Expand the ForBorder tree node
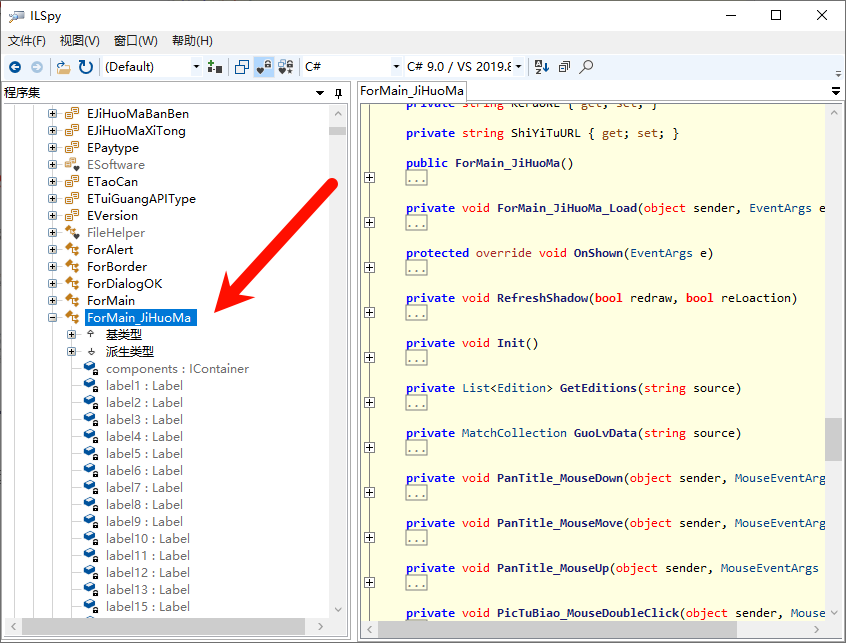846x643 pixels. pyautogui.click(x=52, y=266)
